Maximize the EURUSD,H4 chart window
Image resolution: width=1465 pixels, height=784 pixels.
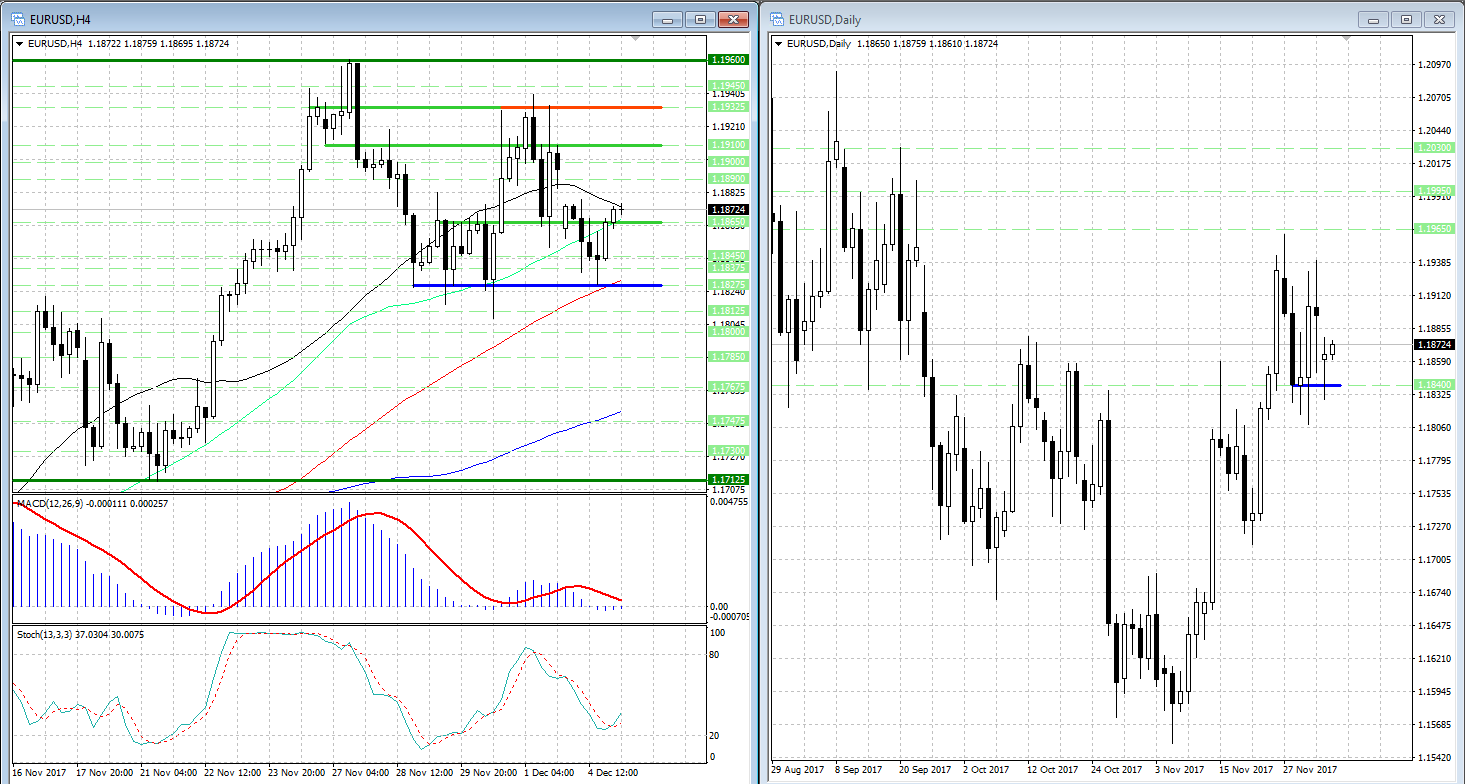click(x=700, y=19)
